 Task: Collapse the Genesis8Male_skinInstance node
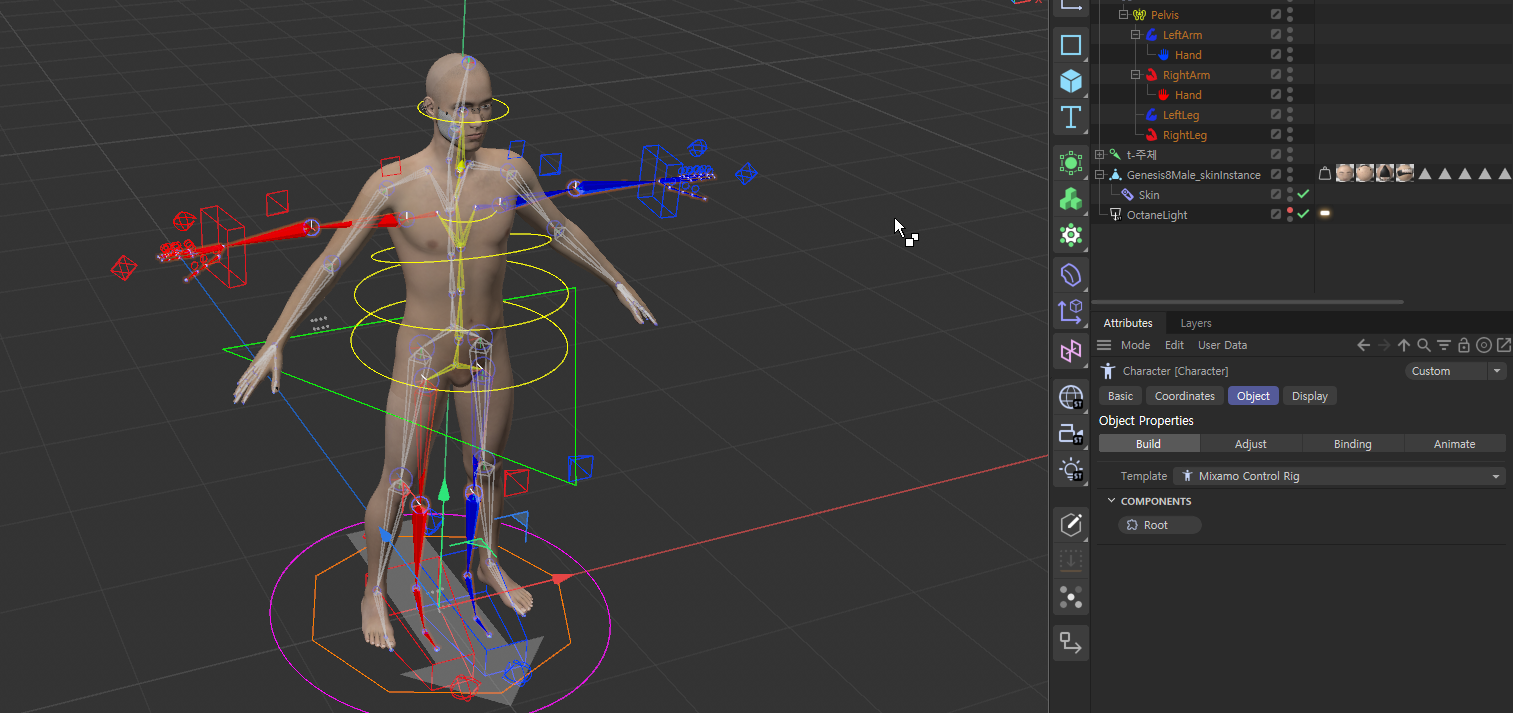[1100, 175]
